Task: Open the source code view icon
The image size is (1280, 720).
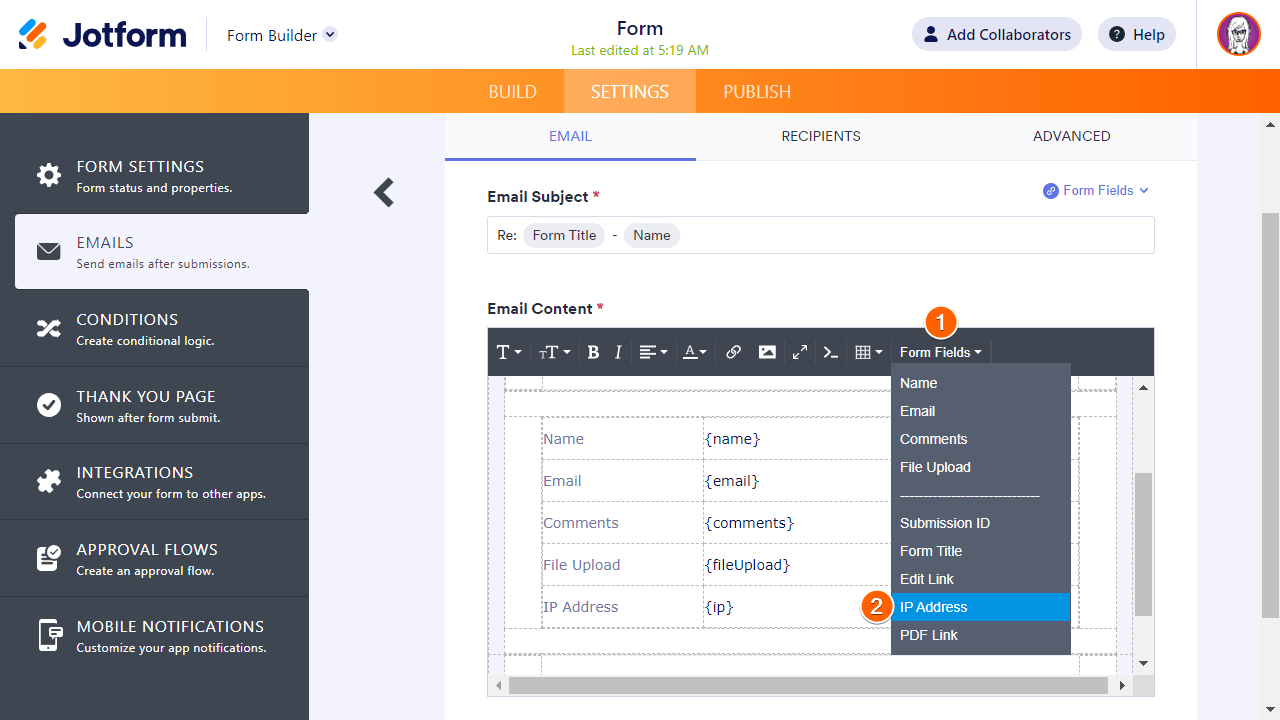Action: (x=830, y=352)
